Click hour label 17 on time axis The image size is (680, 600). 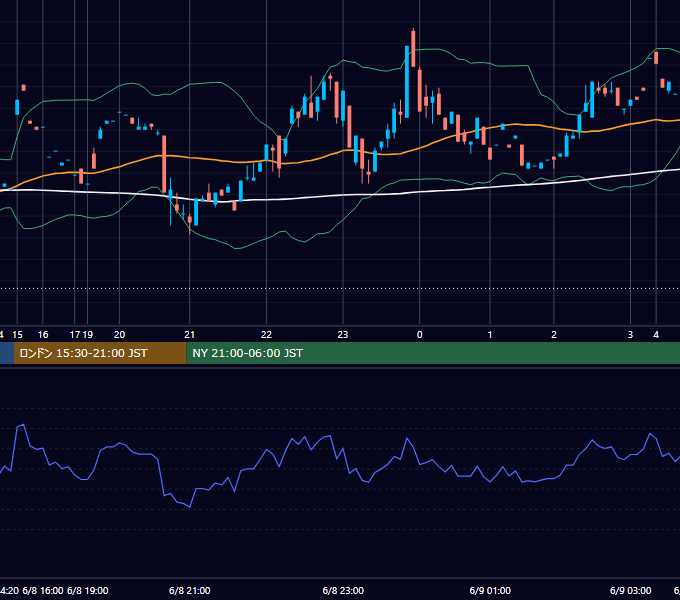75,335
